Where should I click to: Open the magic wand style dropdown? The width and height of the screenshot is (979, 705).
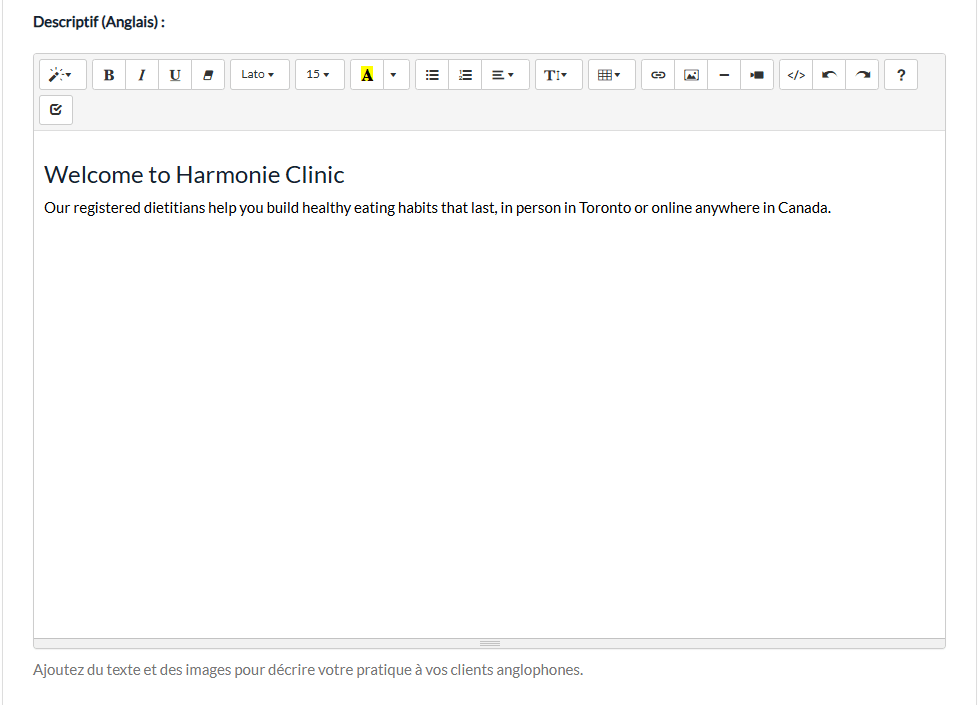pyautogui.click(x=61, y=75)
